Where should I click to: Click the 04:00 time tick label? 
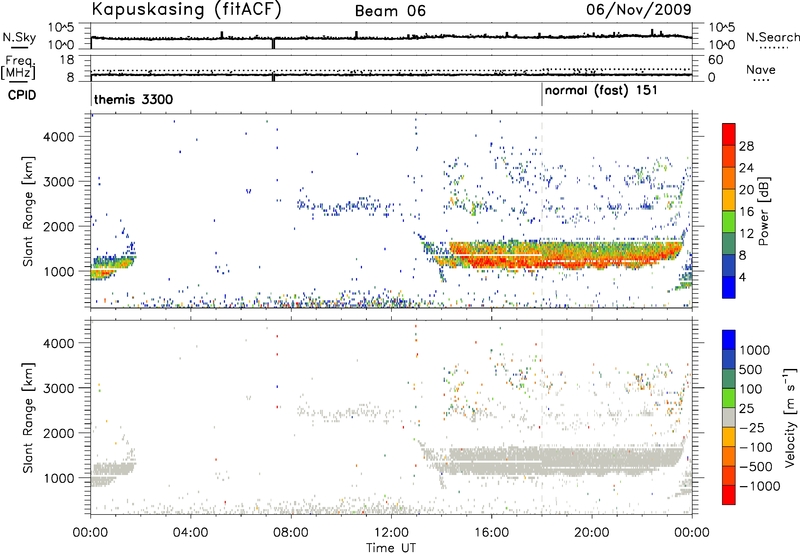191,533
